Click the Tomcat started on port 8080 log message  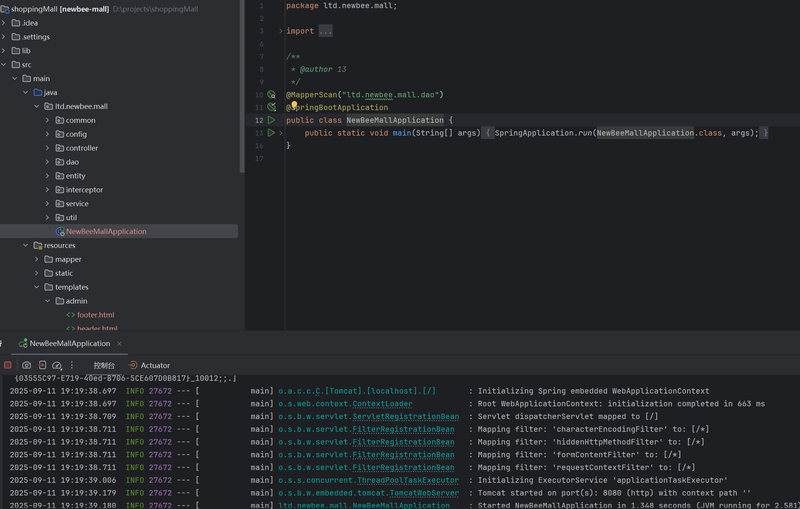614,493
